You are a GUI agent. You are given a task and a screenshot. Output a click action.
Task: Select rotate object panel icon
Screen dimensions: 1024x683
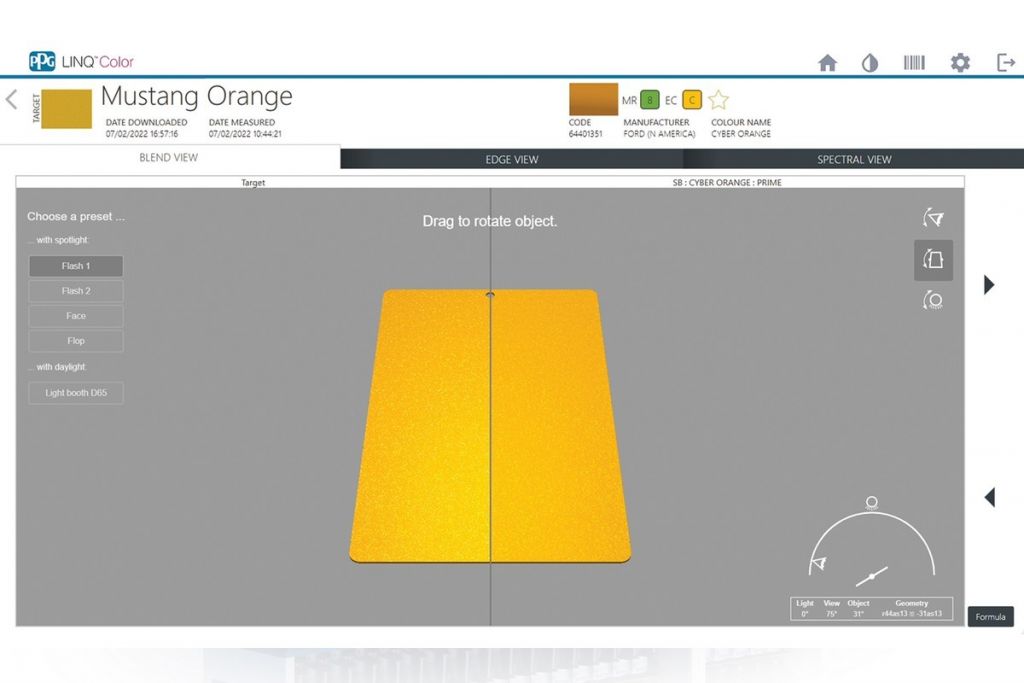[933, 260]
